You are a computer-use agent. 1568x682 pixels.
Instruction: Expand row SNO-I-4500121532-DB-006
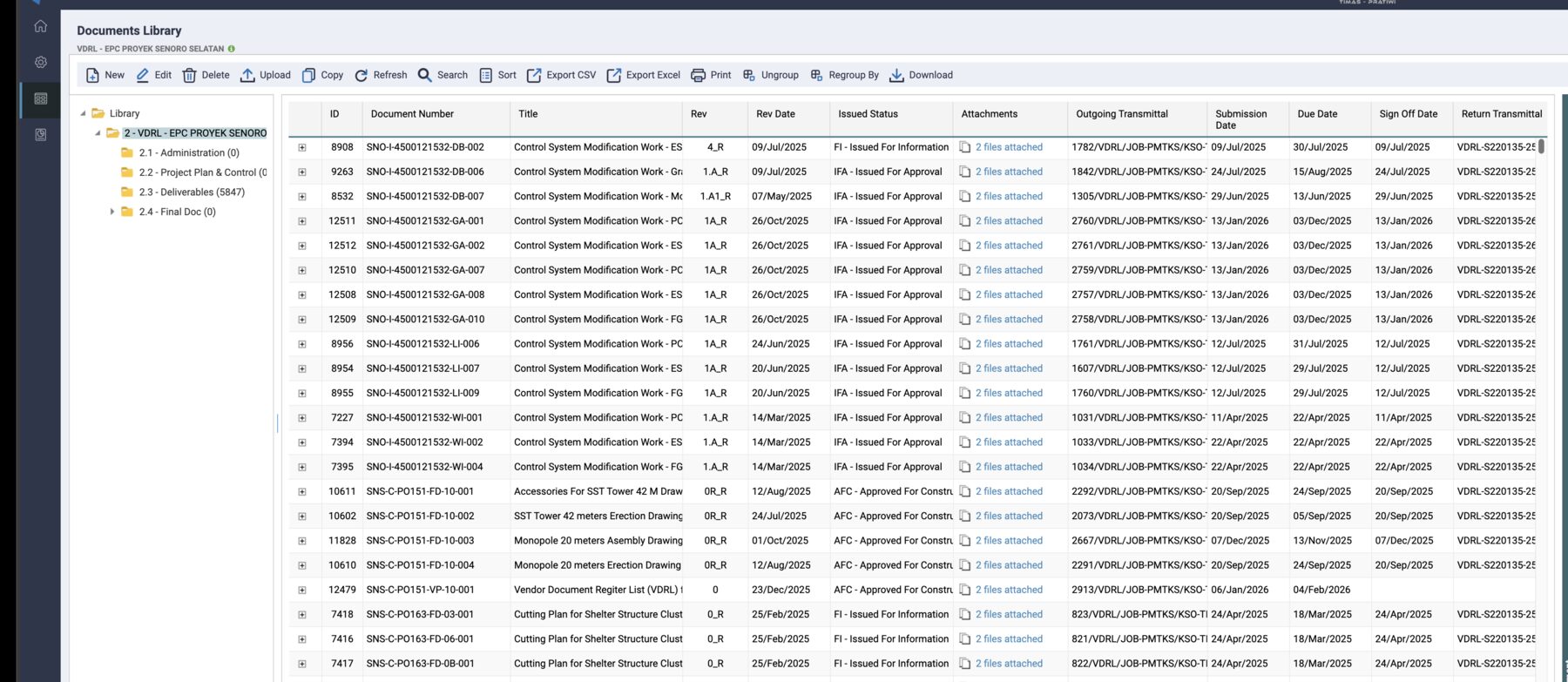tap(302, 172)
